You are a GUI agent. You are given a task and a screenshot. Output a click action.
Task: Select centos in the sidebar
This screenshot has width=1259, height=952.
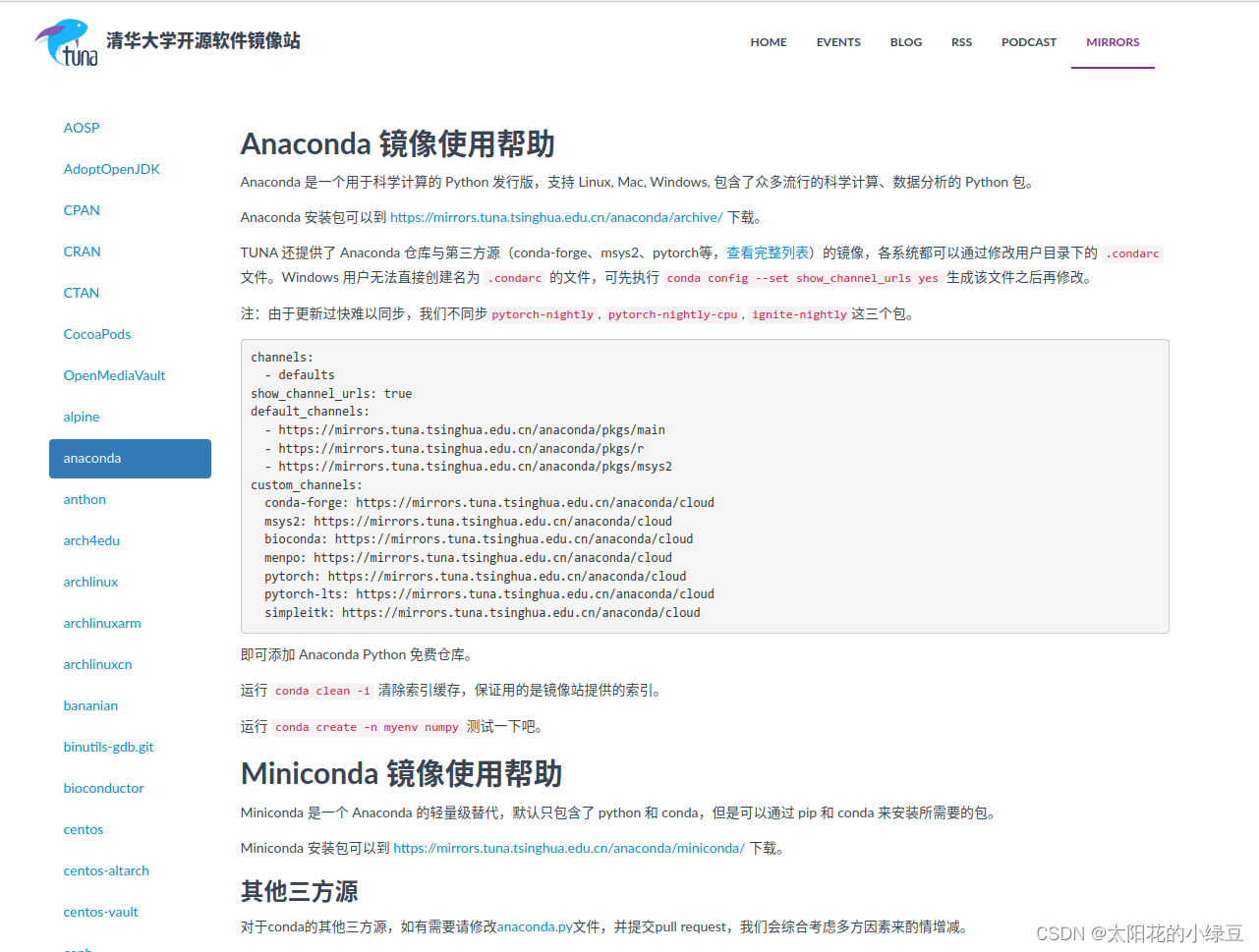tap(84, 829)
